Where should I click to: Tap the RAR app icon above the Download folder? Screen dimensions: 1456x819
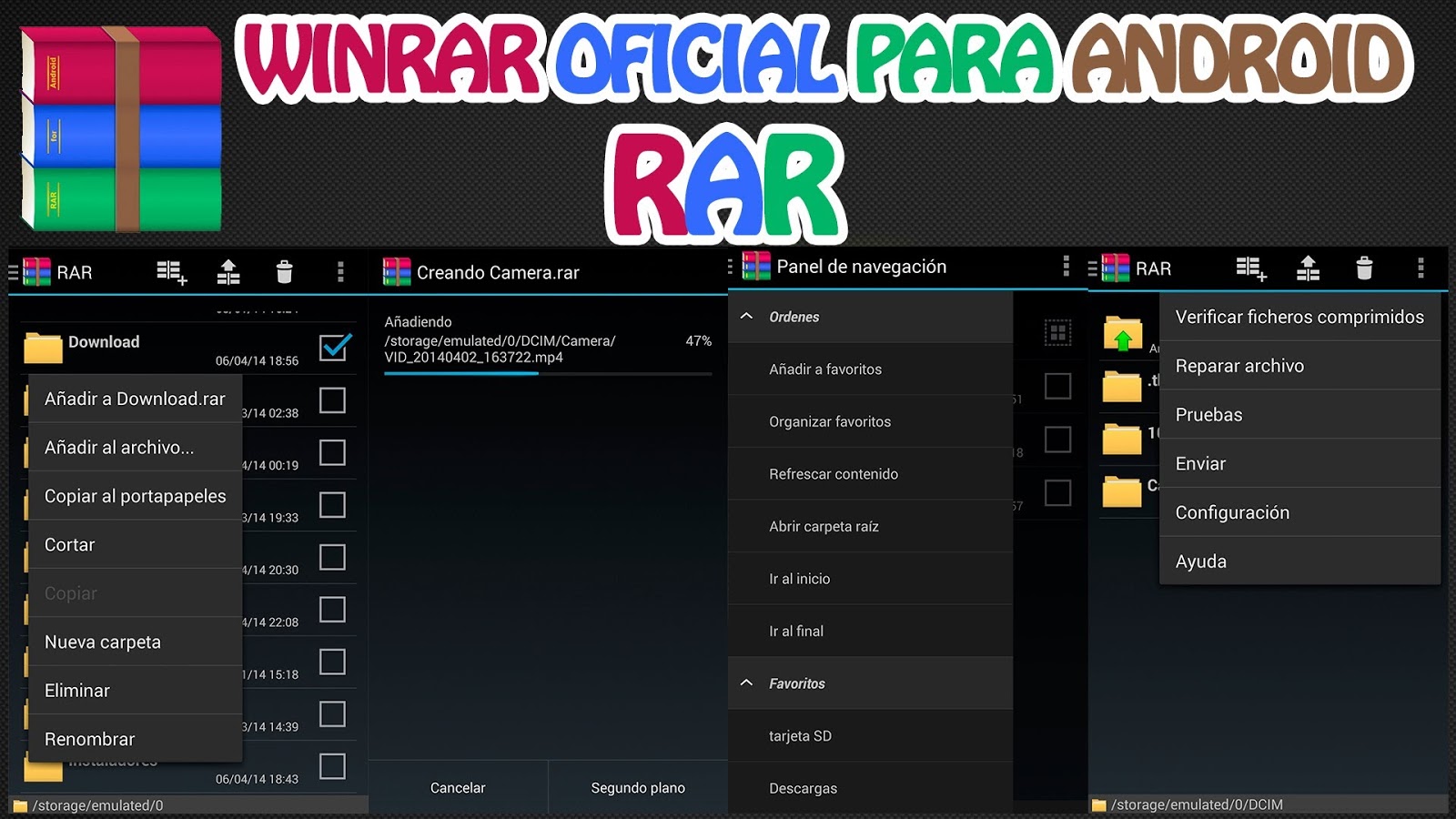[x=36, y=272]
